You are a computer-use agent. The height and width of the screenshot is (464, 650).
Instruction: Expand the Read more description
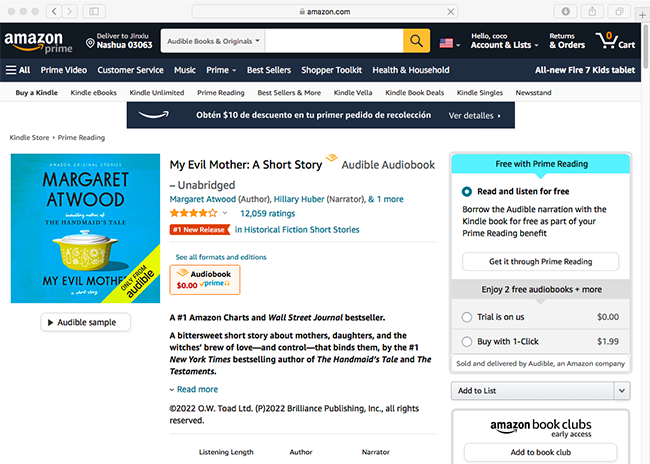click(x=193, y=389)
